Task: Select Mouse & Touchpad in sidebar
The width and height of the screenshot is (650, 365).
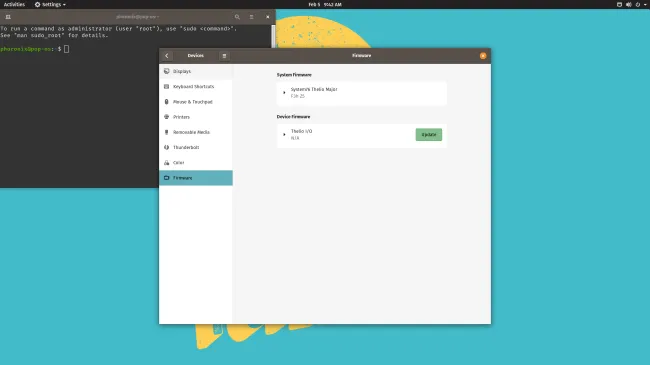Action: [x=196, y=102]
